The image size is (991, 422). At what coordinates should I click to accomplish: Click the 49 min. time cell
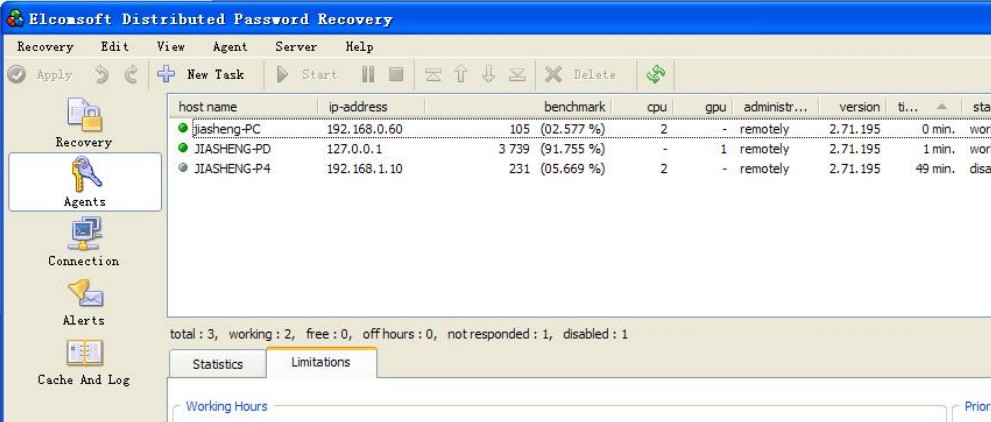click(935, 169)
